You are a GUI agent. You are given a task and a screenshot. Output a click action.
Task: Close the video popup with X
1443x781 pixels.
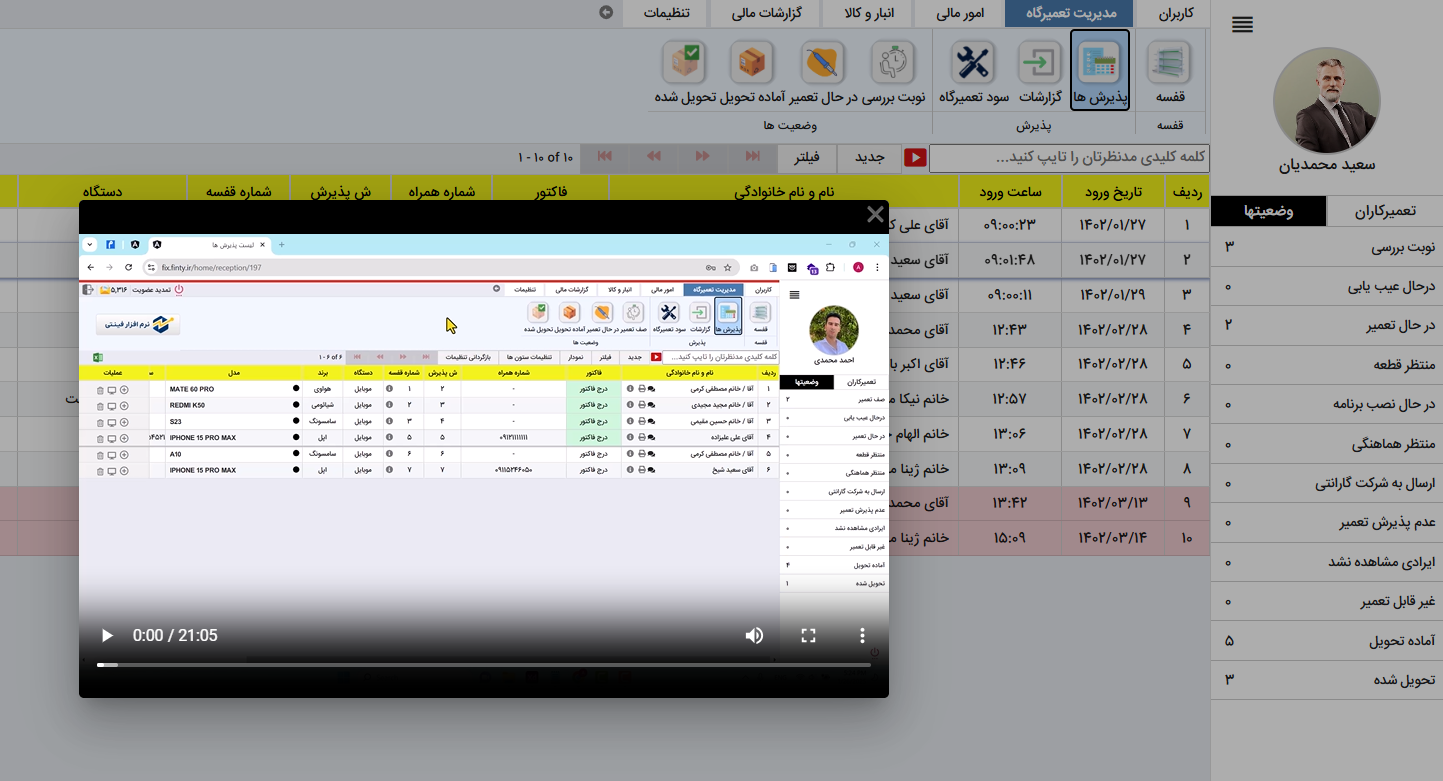(x=875, y=214)
